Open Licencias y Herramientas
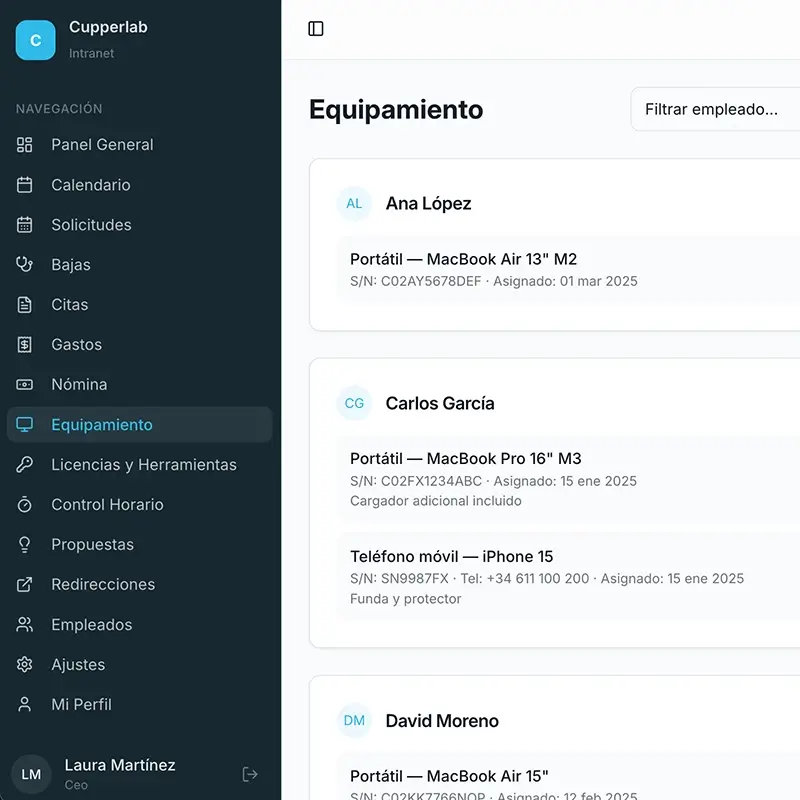800x800 pixels. click(x=139, y=464)
